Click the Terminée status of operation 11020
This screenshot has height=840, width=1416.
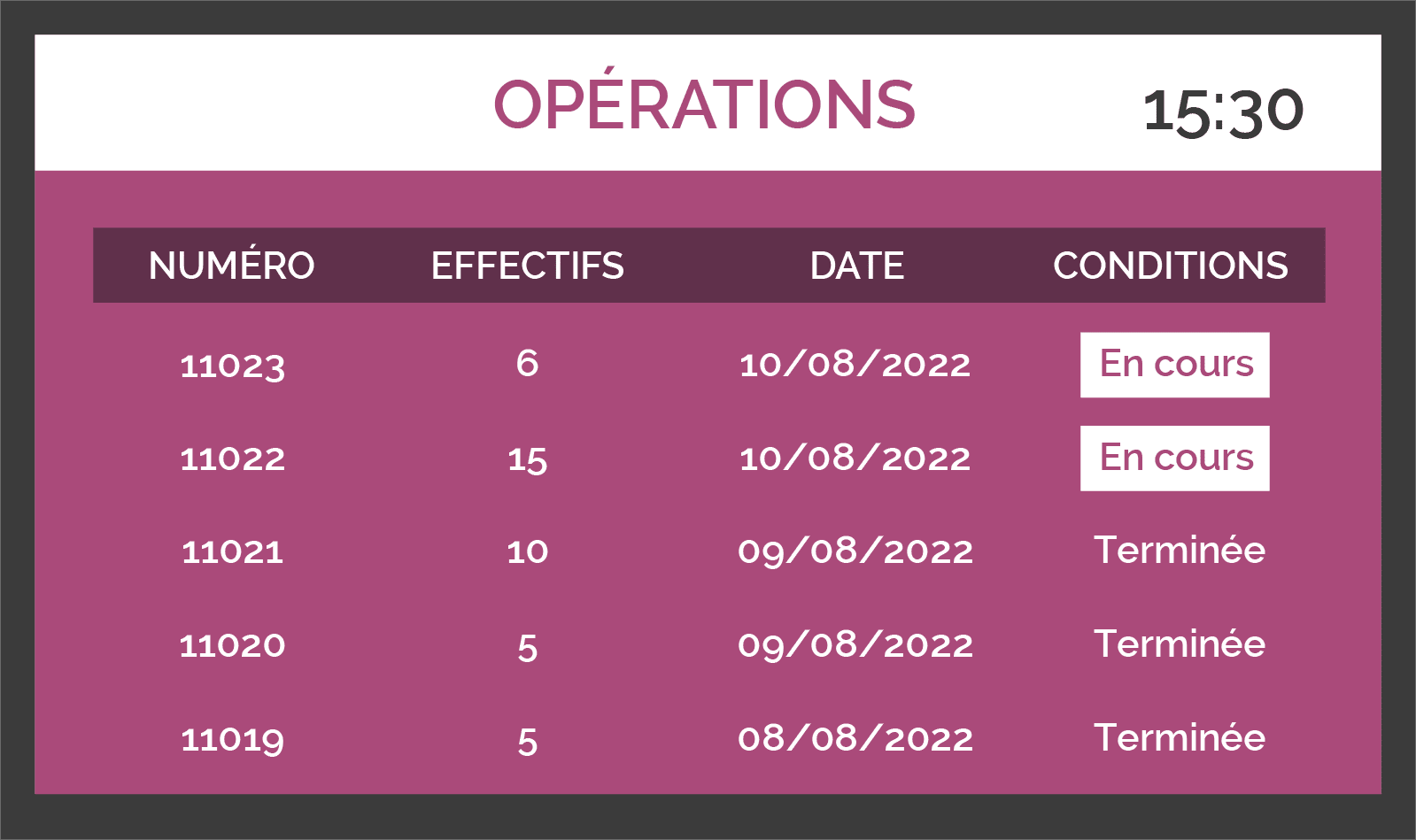click(x=1180, y=643)
